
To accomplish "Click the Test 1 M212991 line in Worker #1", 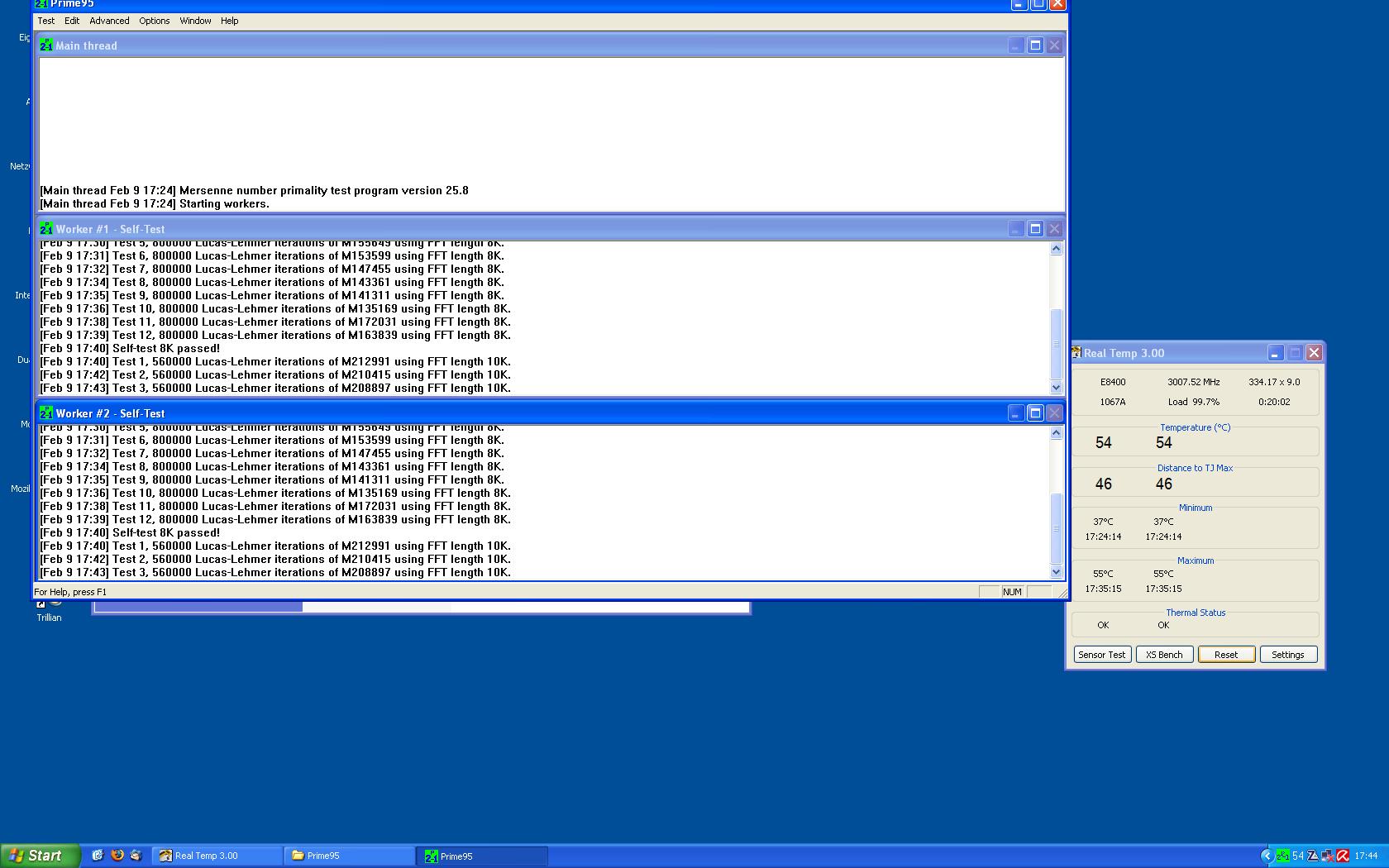I will (x=275, y=361).
